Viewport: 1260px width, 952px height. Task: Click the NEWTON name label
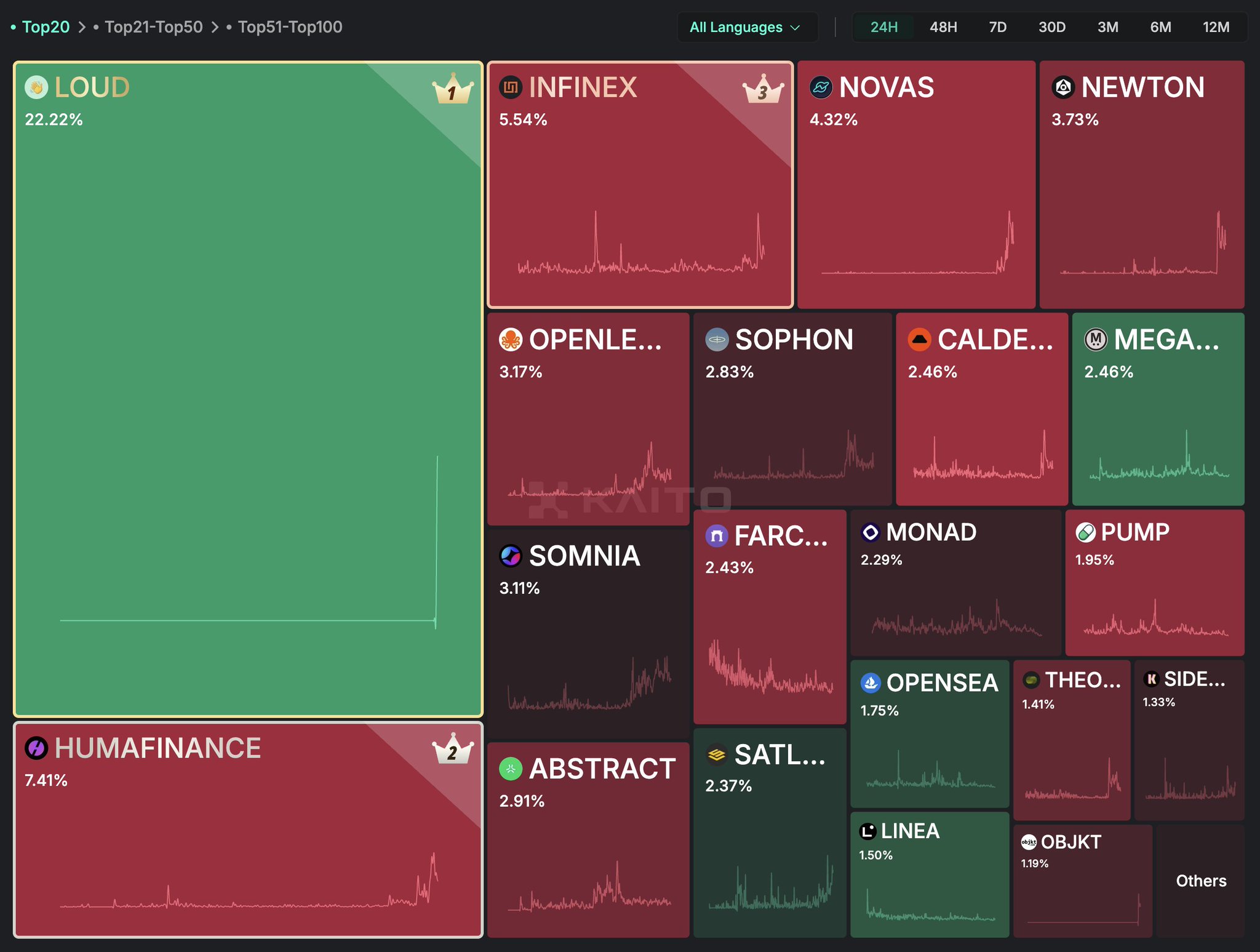click(x=1143, y=87)
